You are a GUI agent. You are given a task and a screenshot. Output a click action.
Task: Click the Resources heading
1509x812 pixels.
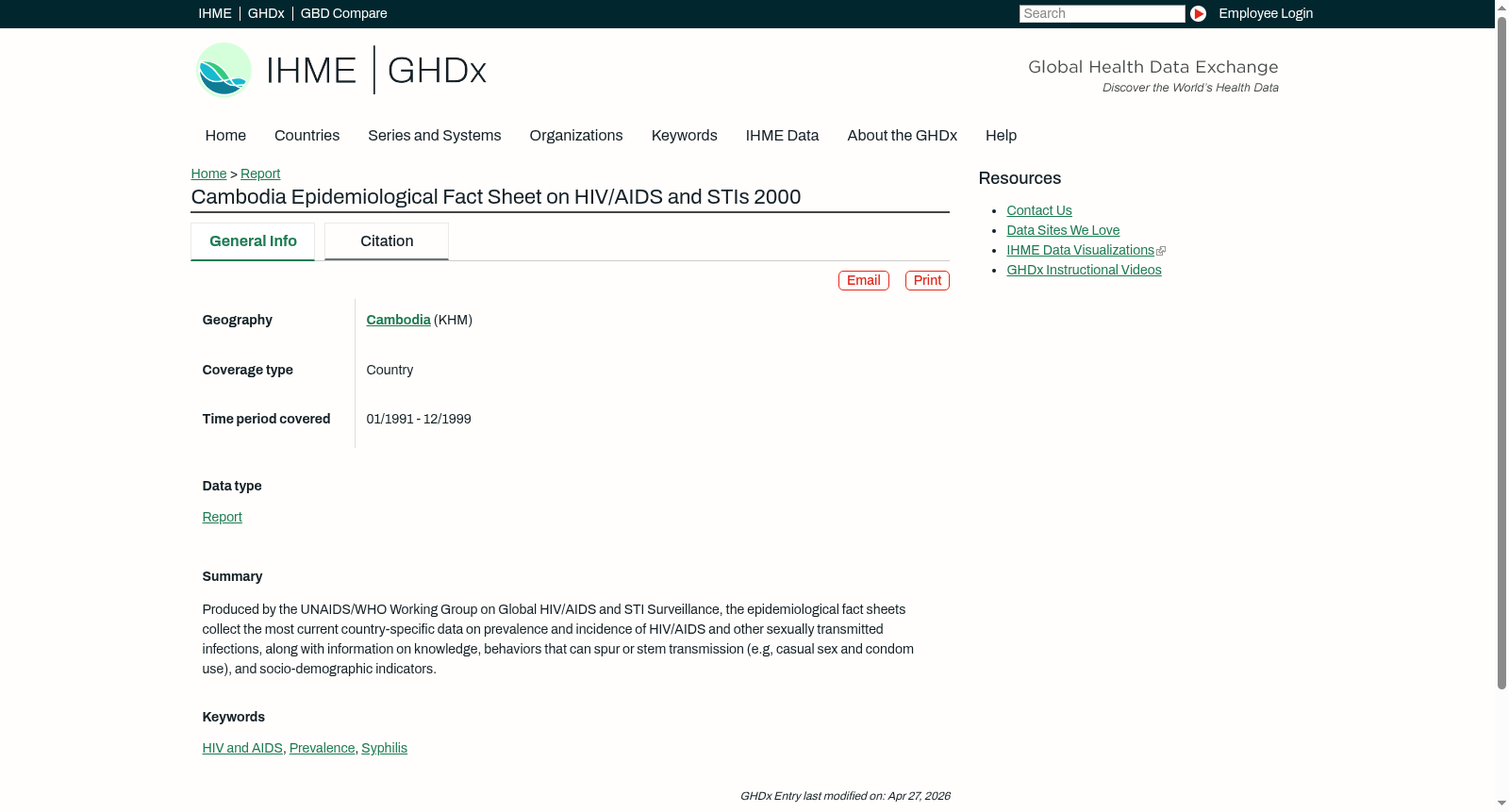click(x=1020, y=179)
